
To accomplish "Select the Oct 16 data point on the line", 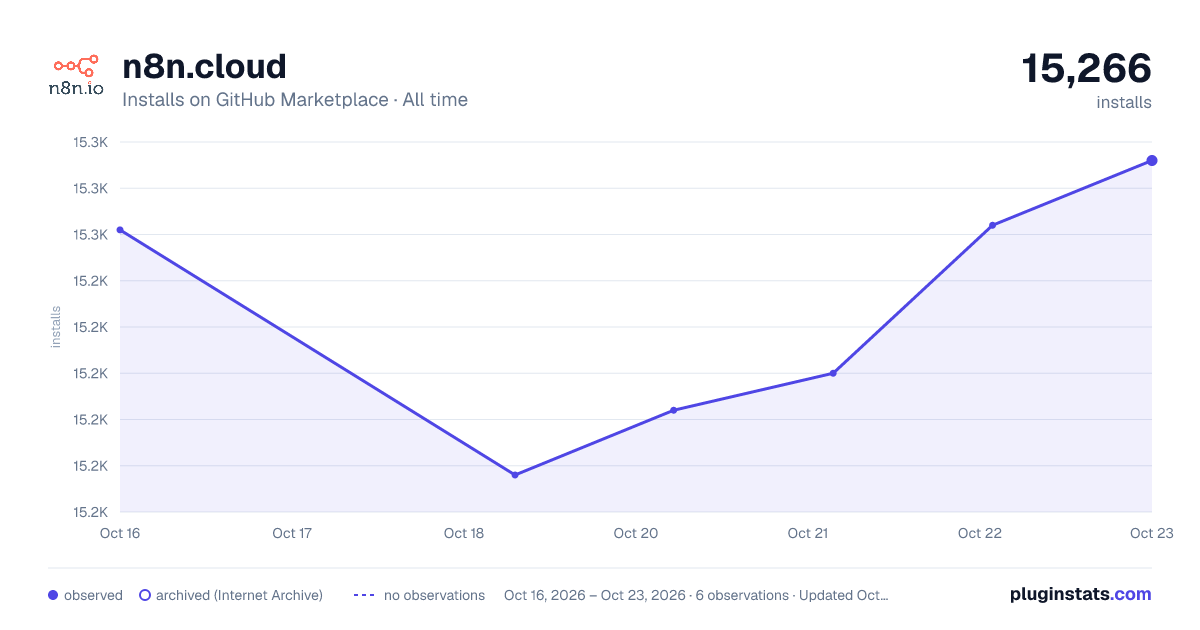I will (x=120, y=230).
